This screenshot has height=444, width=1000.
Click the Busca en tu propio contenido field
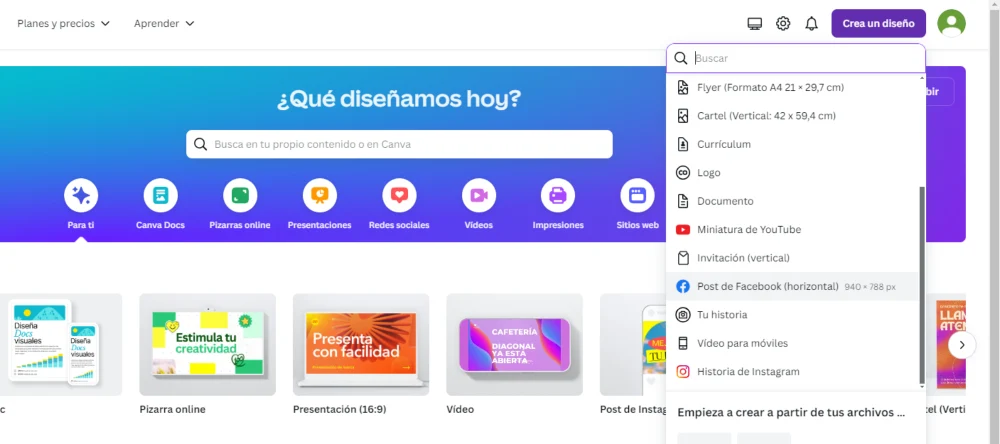tap(399, 144)
